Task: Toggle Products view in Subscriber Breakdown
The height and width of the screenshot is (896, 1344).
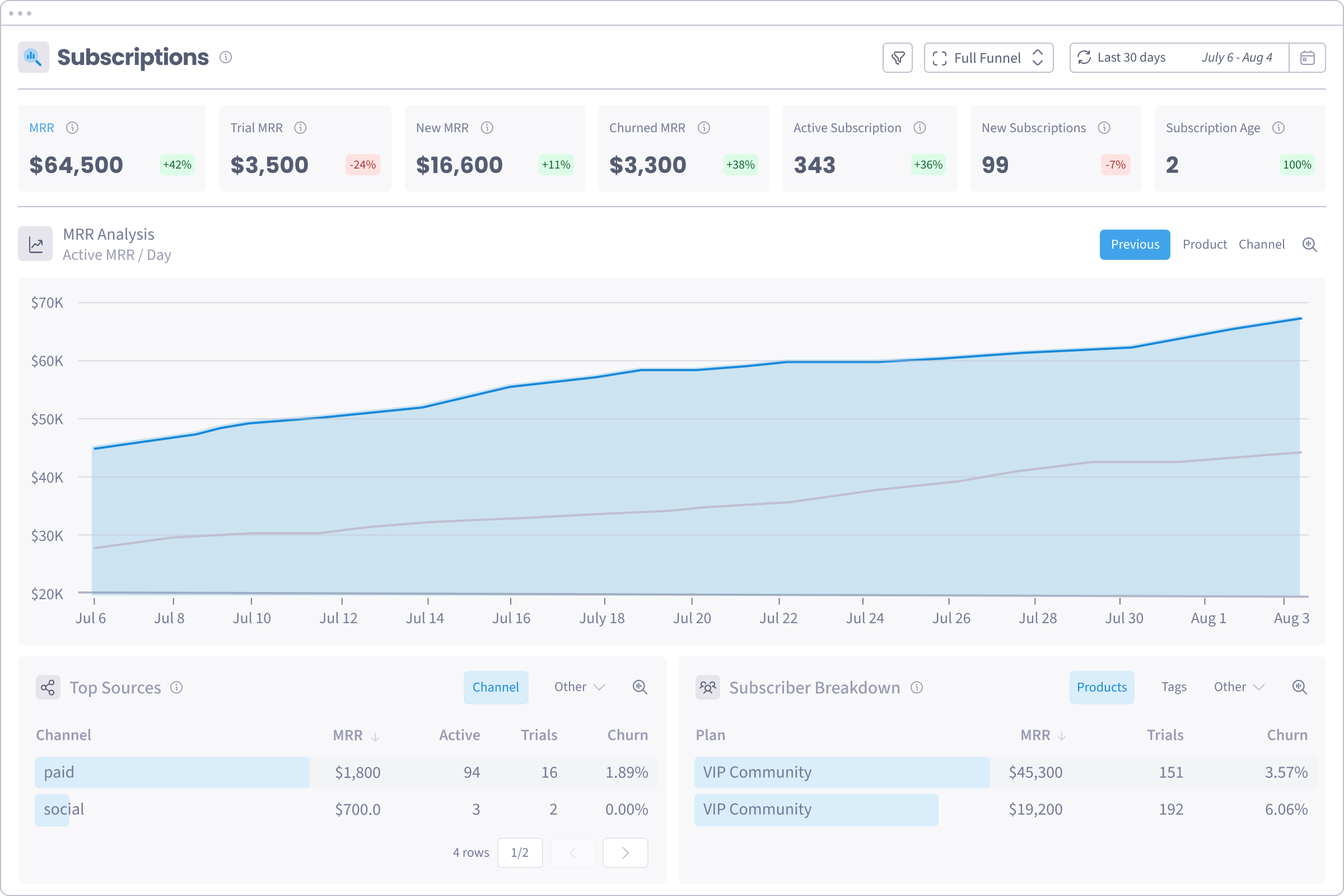Action: (x=1101, y=687)
